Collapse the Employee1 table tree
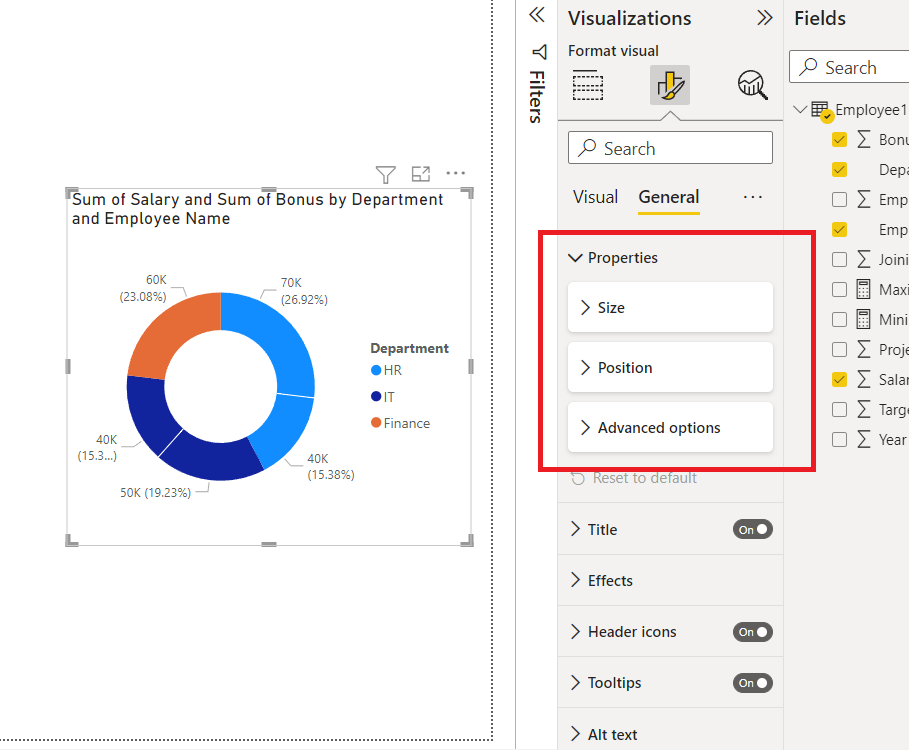The image size is (909, 750). [801, 109]
